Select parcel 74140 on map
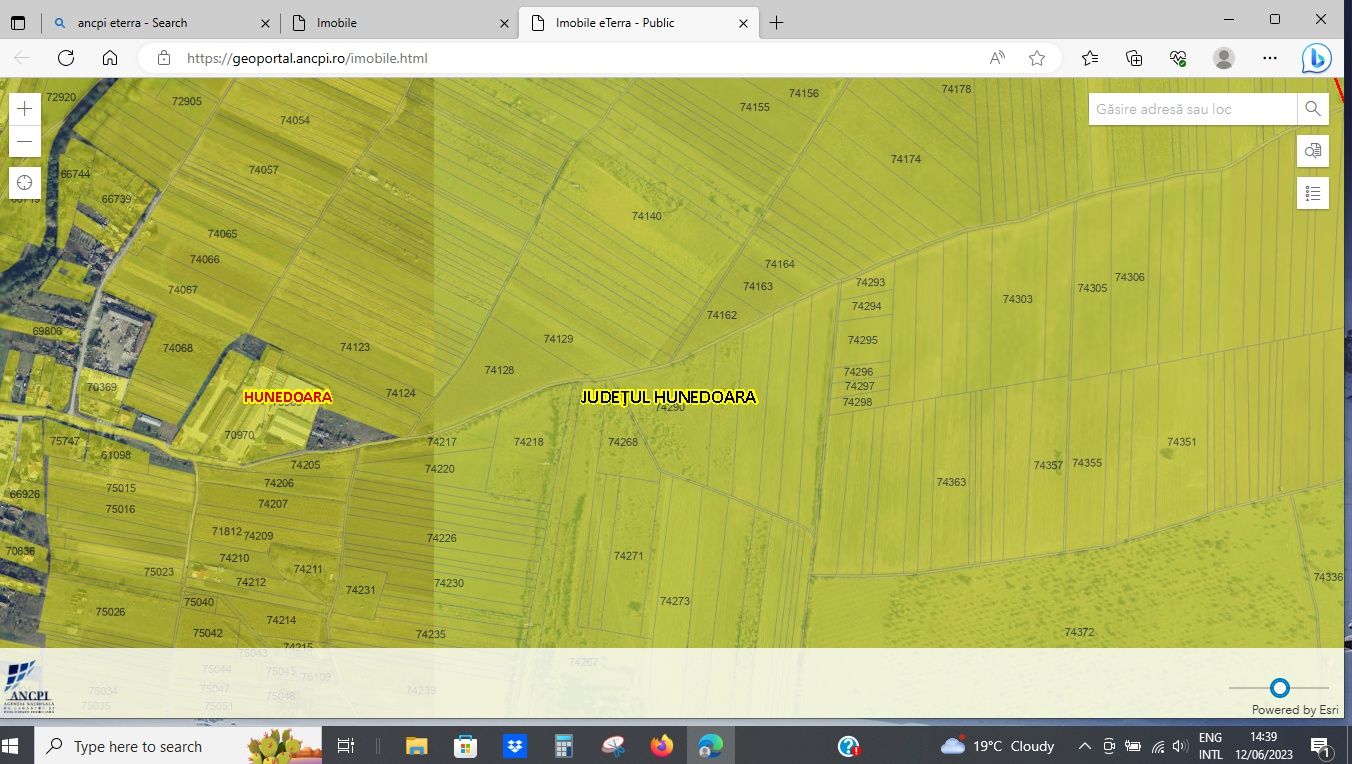Screen dimensions: 1352x764 pyautogui.click(x=647, y=216)
